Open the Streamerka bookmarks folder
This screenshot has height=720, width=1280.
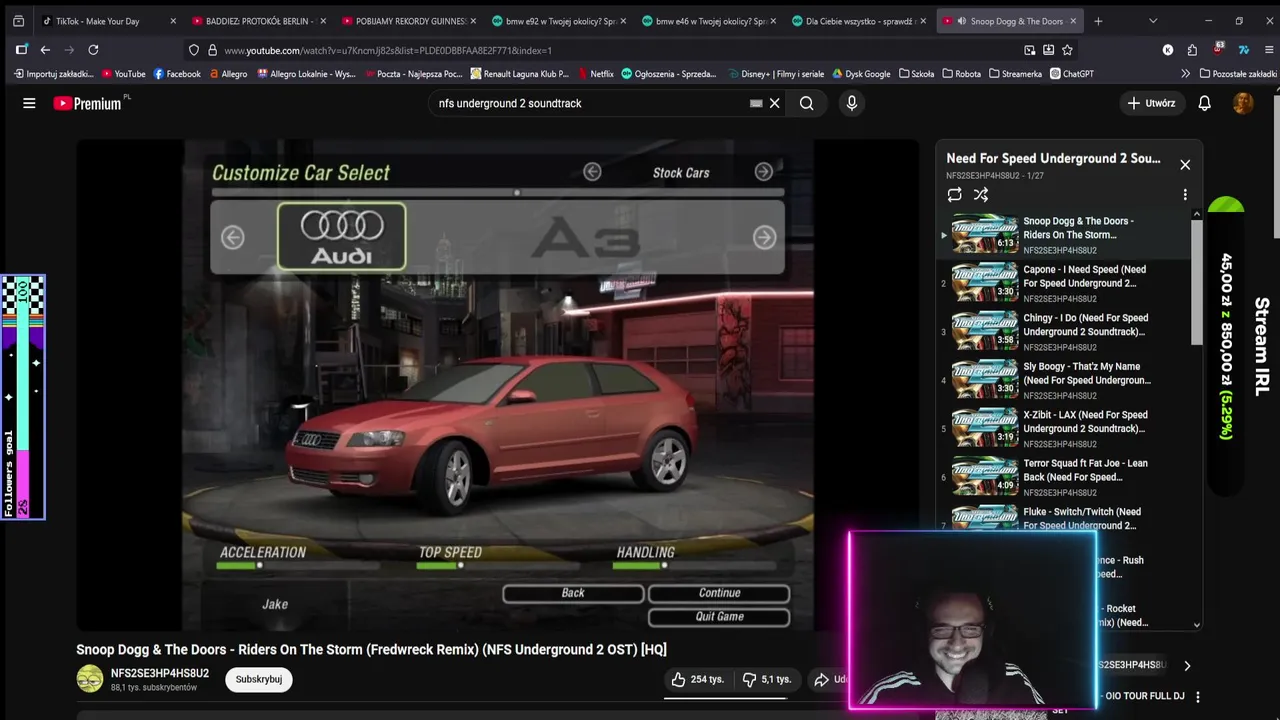[1015, 74]
